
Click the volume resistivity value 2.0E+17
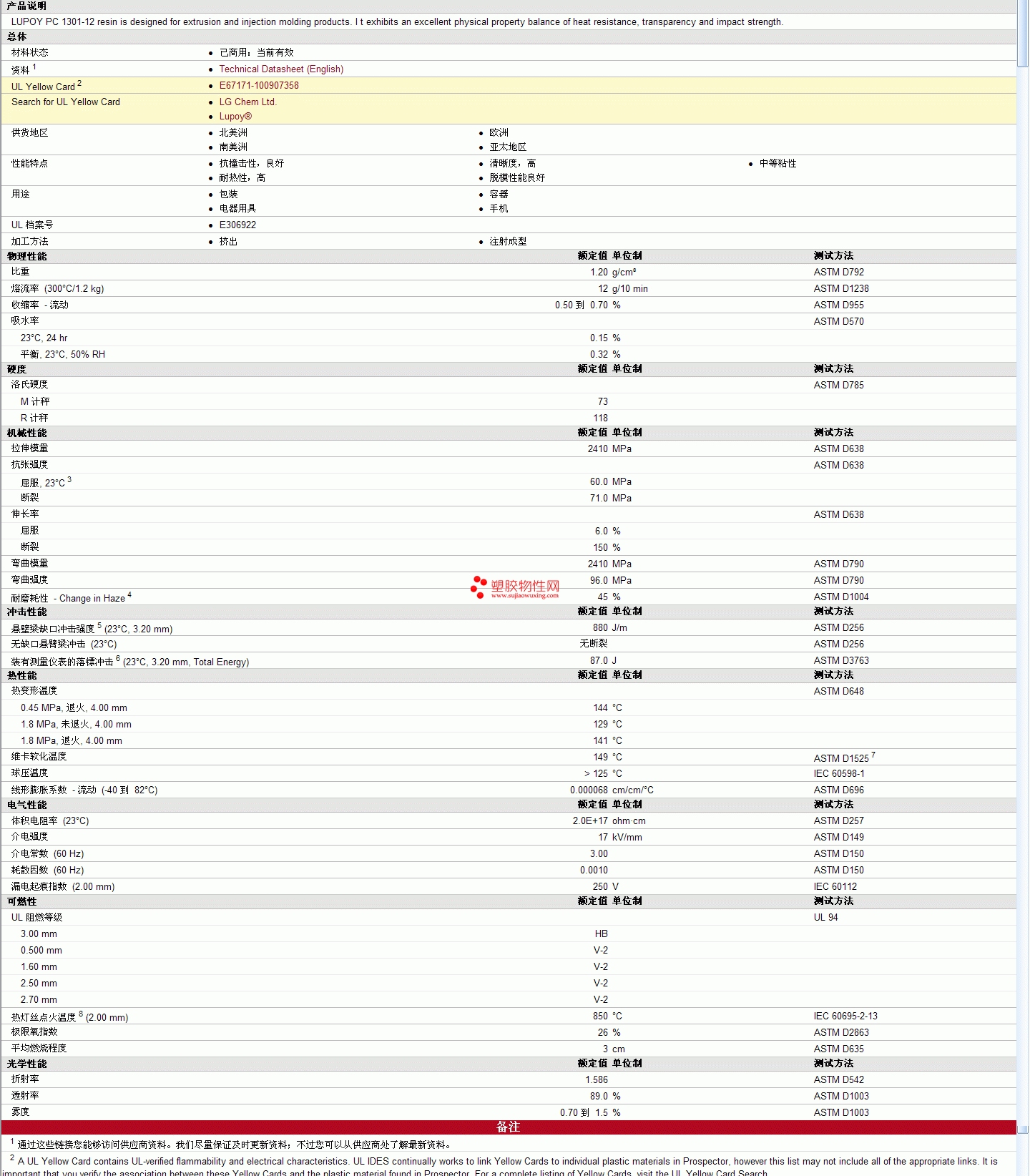[590, 821]
